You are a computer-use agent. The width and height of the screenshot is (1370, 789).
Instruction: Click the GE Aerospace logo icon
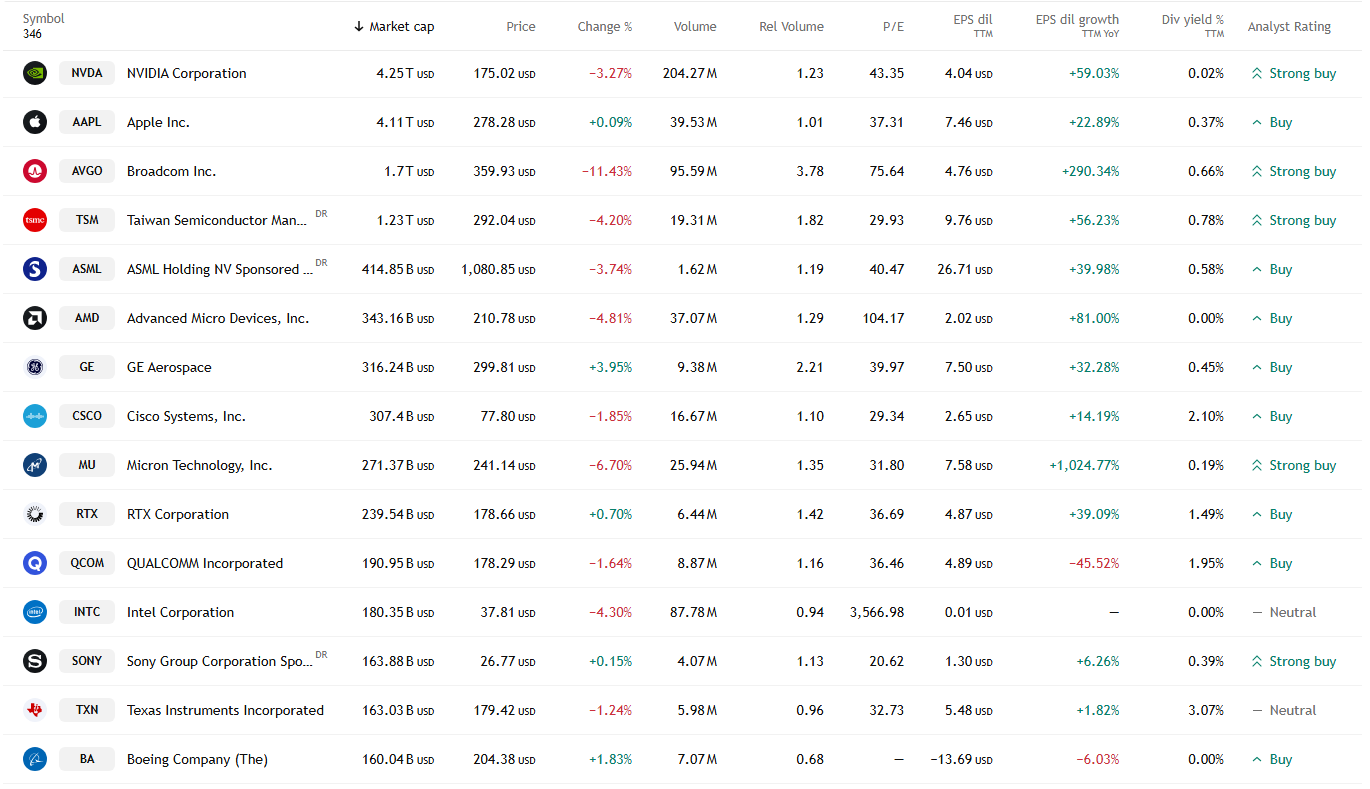click(35, 367)
